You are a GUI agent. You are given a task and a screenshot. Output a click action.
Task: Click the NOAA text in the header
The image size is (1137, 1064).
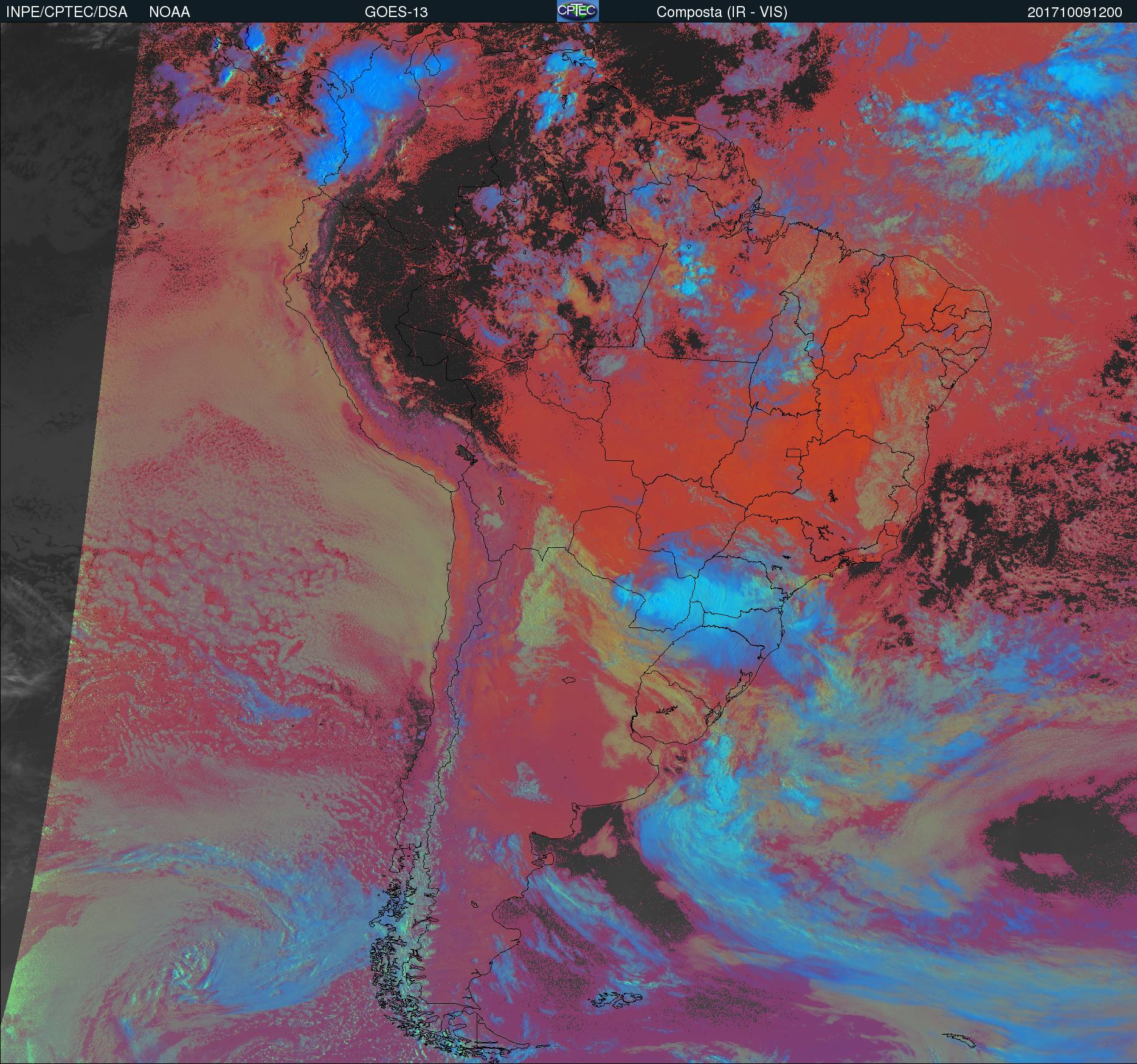169,12
